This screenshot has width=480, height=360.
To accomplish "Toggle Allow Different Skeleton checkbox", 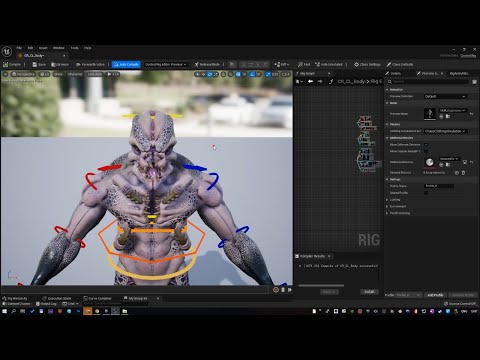I will 426,145.
